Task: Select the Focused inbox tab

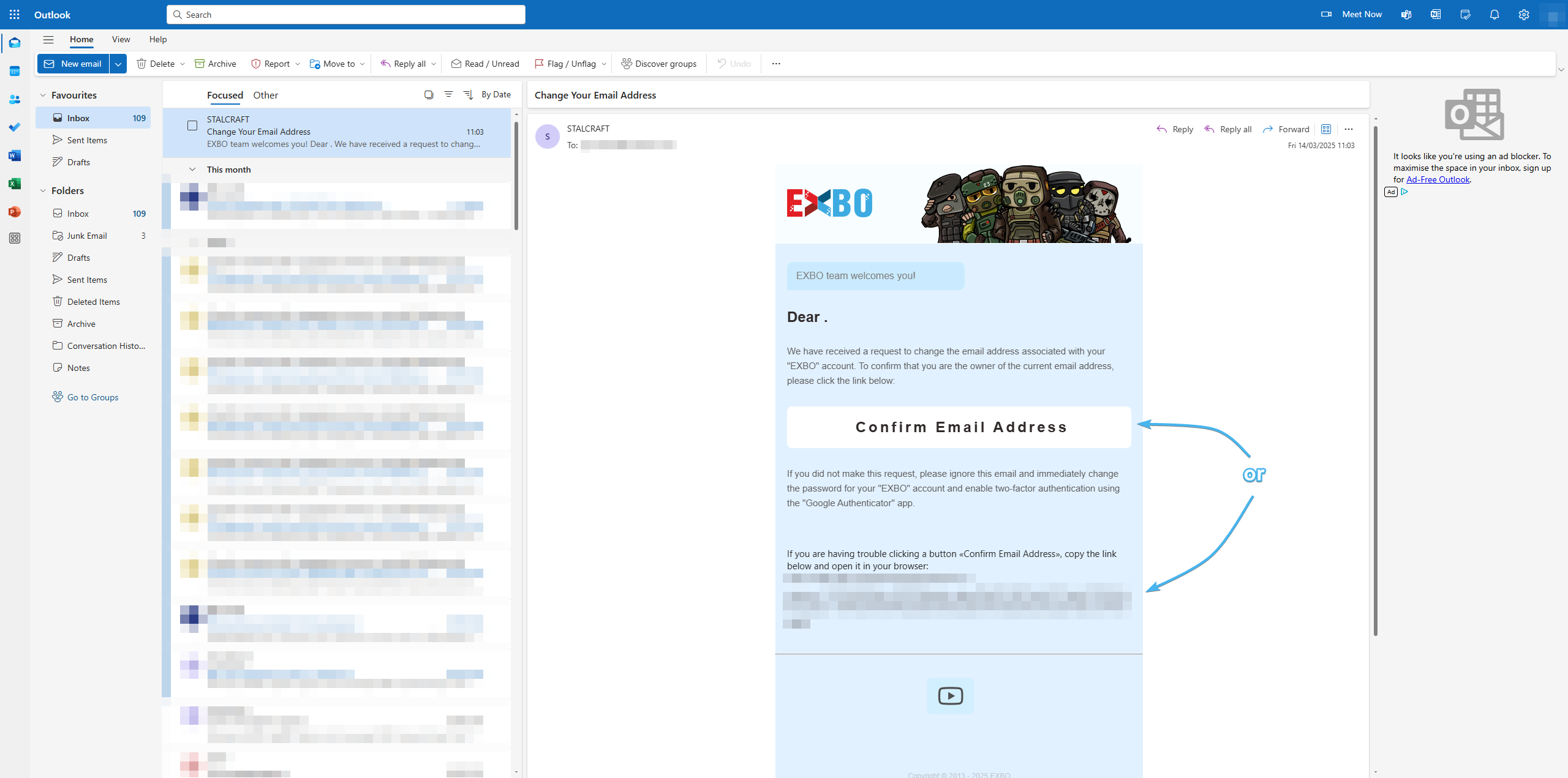Action: (x=225, y=95)
